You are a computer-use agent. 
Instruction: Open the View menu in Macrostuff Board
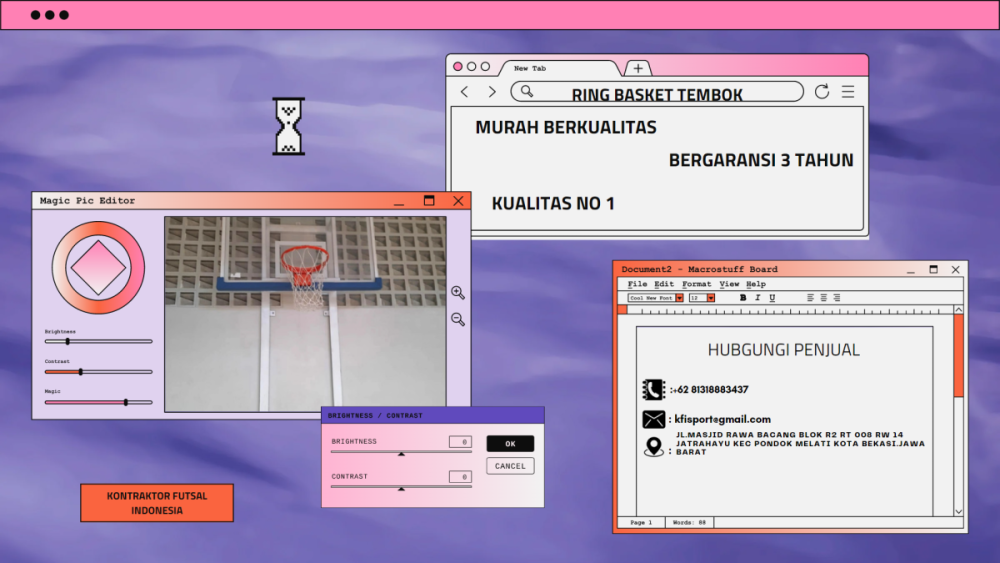pos(729,284)
